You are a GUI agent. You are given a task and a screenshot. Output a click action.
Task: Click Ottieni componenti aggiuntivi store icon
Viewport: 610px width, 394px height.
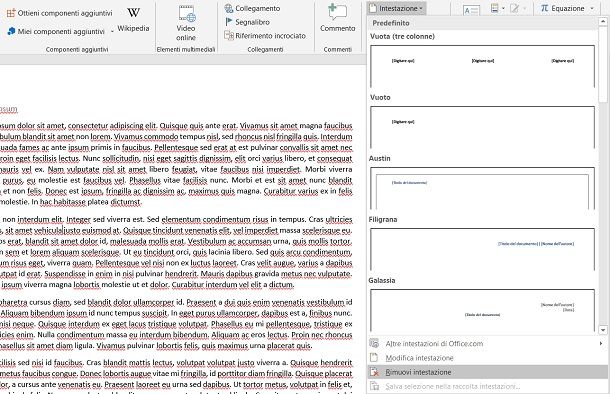click(x=11, y=13)
